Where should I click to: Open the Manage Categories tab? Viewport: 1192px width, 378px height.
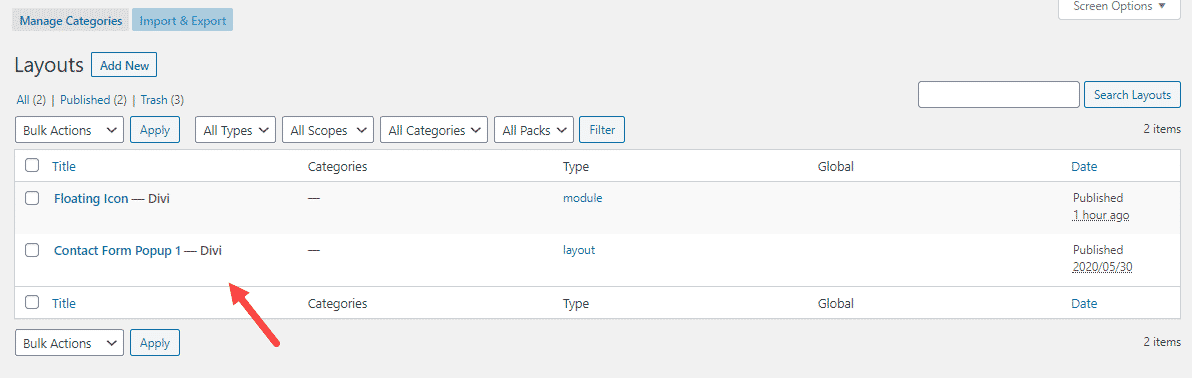point(71,21)
